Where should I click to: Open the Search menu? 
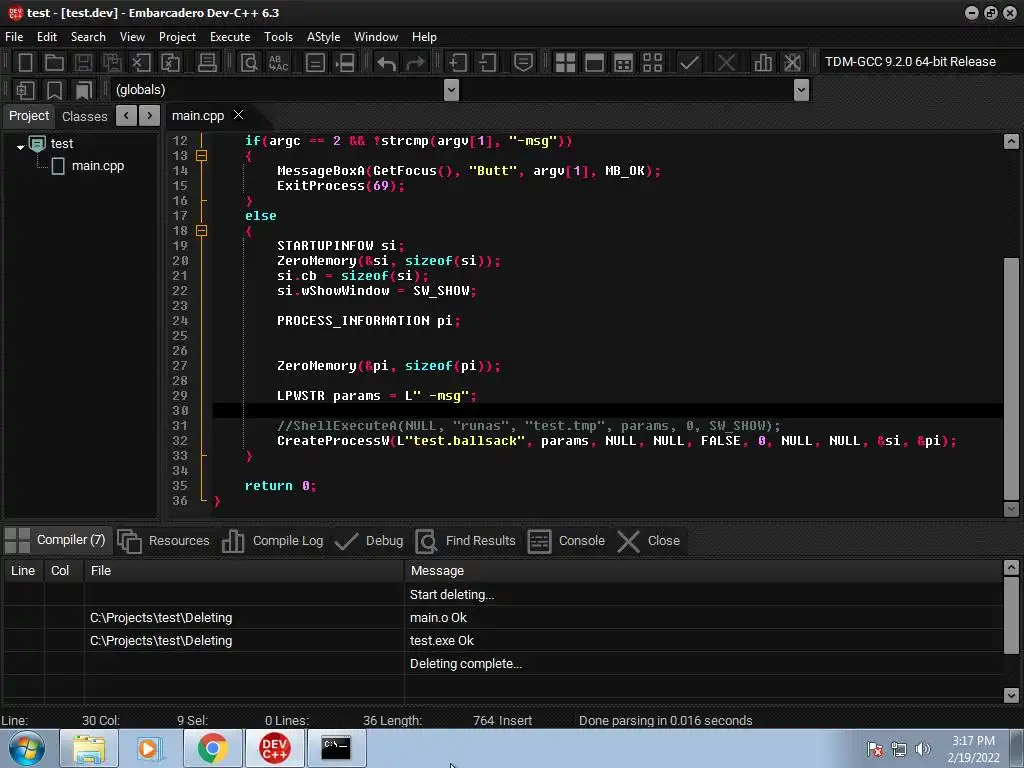(x=88, y=37)
